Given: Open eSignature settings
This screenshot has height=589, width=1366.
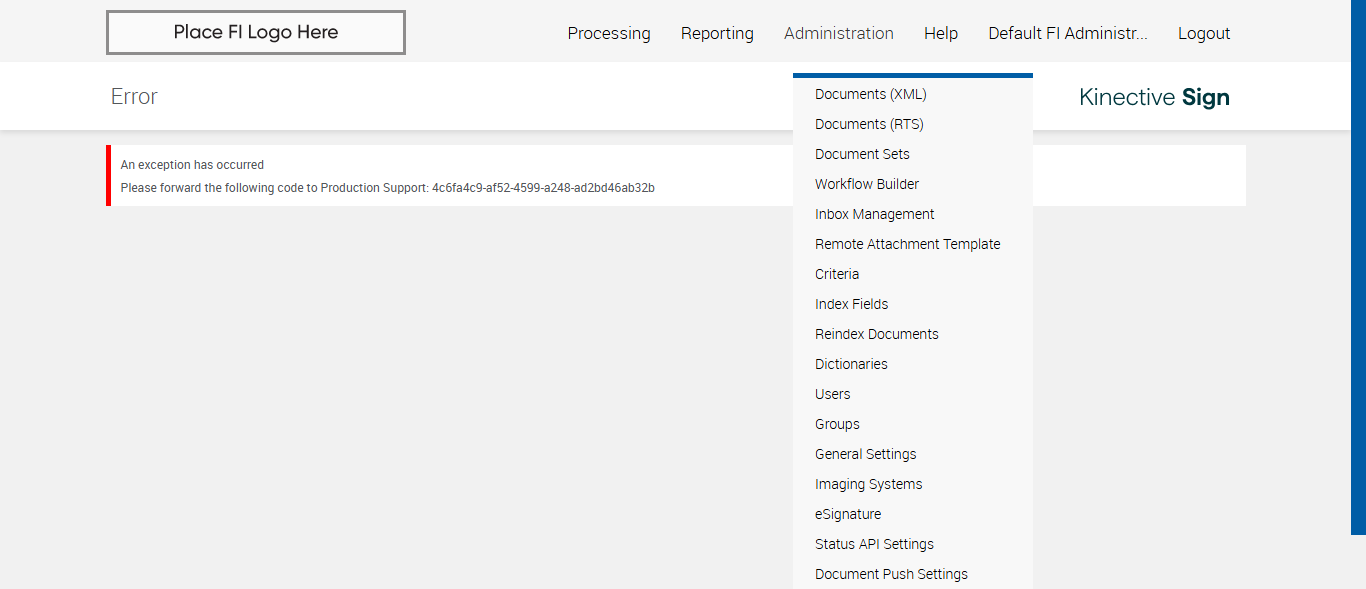Looking at the screenshot, I should tap(848, 514).
